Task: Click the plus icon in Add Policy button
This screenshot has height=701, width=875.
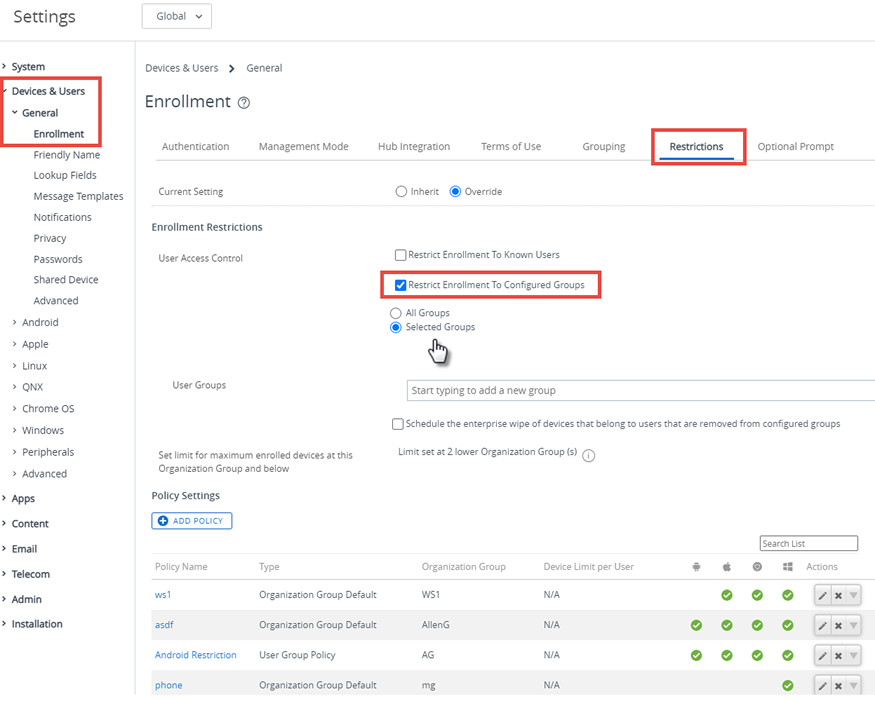Action: click(x=163, y=521)
